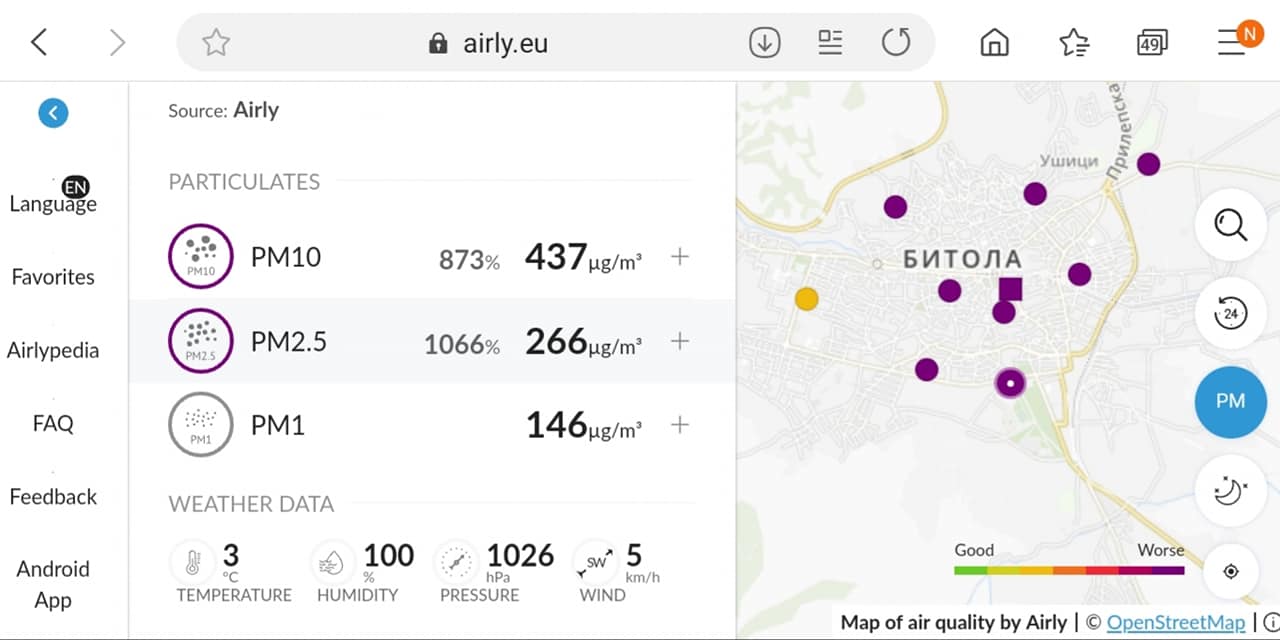Bookmark the page with star icon in address bar
The width and height of the screenshot is (1280, 640).
pyautogui.click(x=216, y=42)
